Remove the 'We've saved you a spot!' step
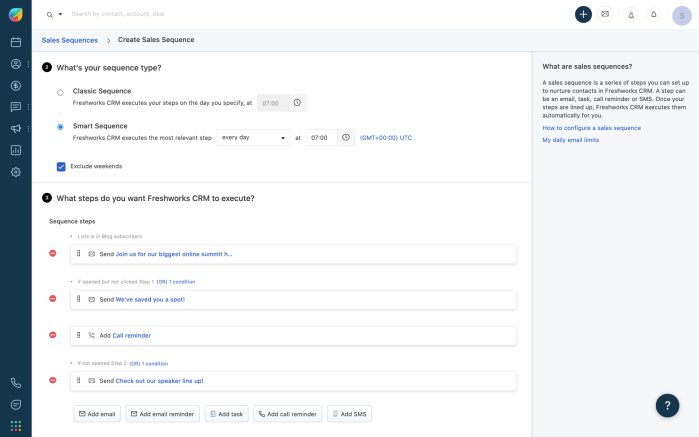Viewport: 699px width, 437px height. 53,299
